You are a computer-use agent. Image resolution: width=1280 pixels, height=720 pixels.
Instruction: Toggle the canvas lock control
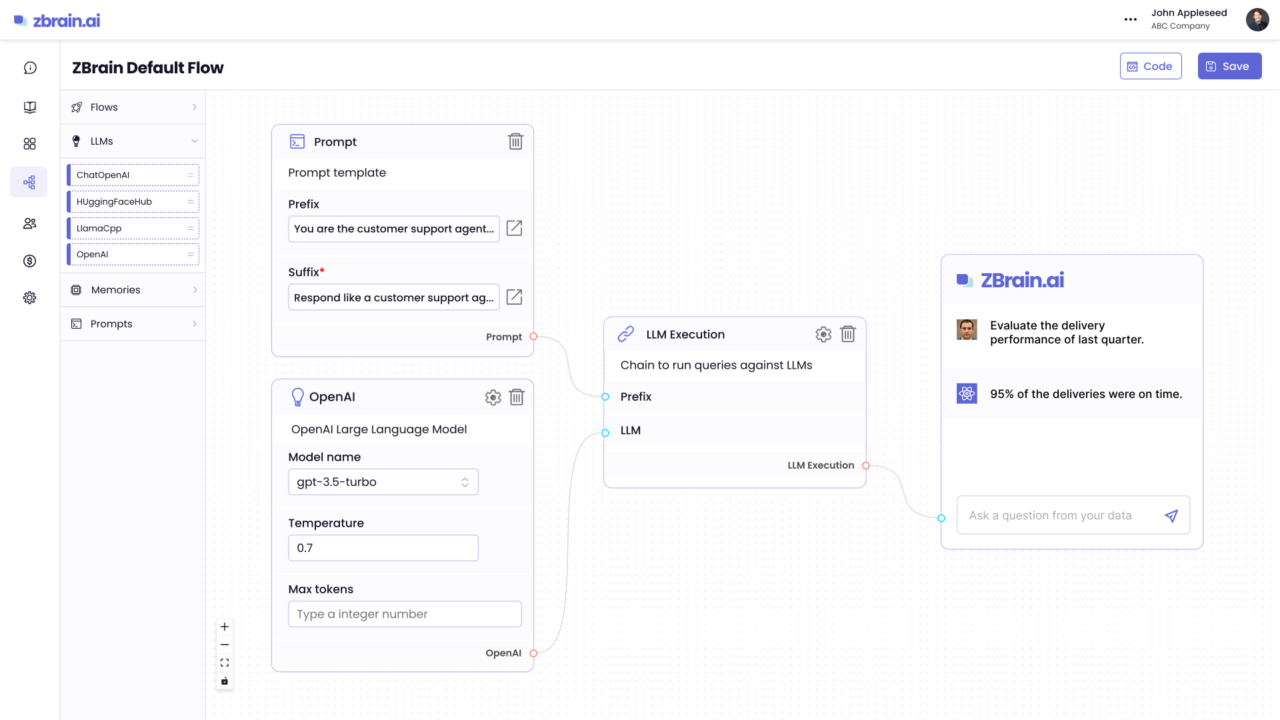pos(224,680)
